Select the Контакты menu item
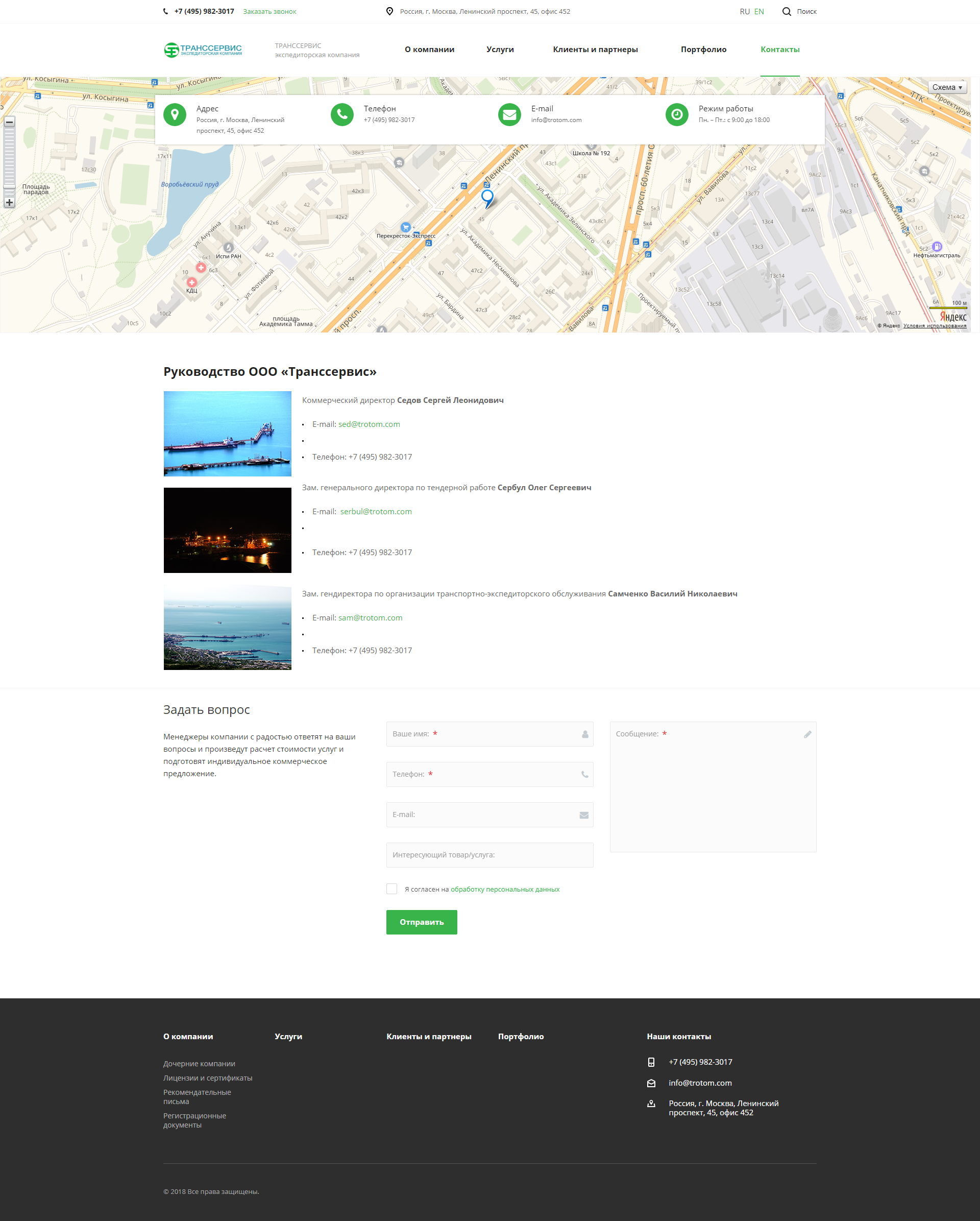 tap(779, 49)
